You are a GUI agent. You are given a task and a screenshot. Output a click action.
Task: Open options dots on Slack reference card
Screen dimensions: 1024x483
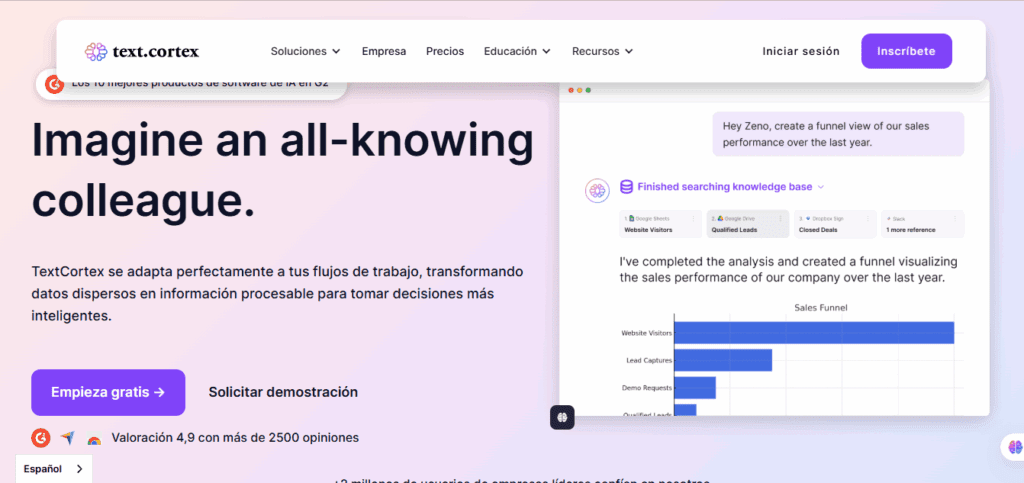[955, 219]
